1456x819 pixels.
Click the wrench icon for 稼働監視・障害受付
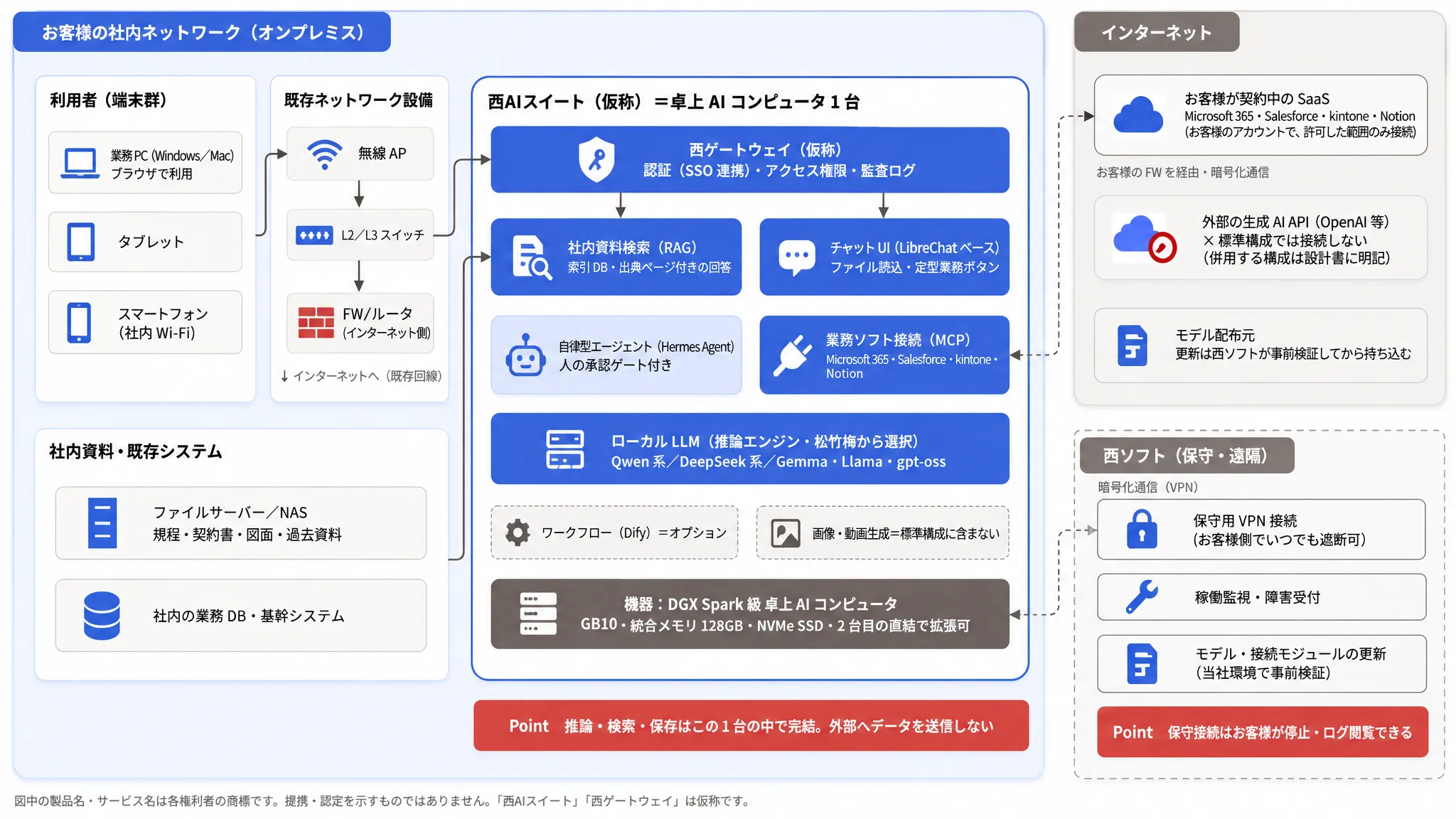(x=1142, y=597)
